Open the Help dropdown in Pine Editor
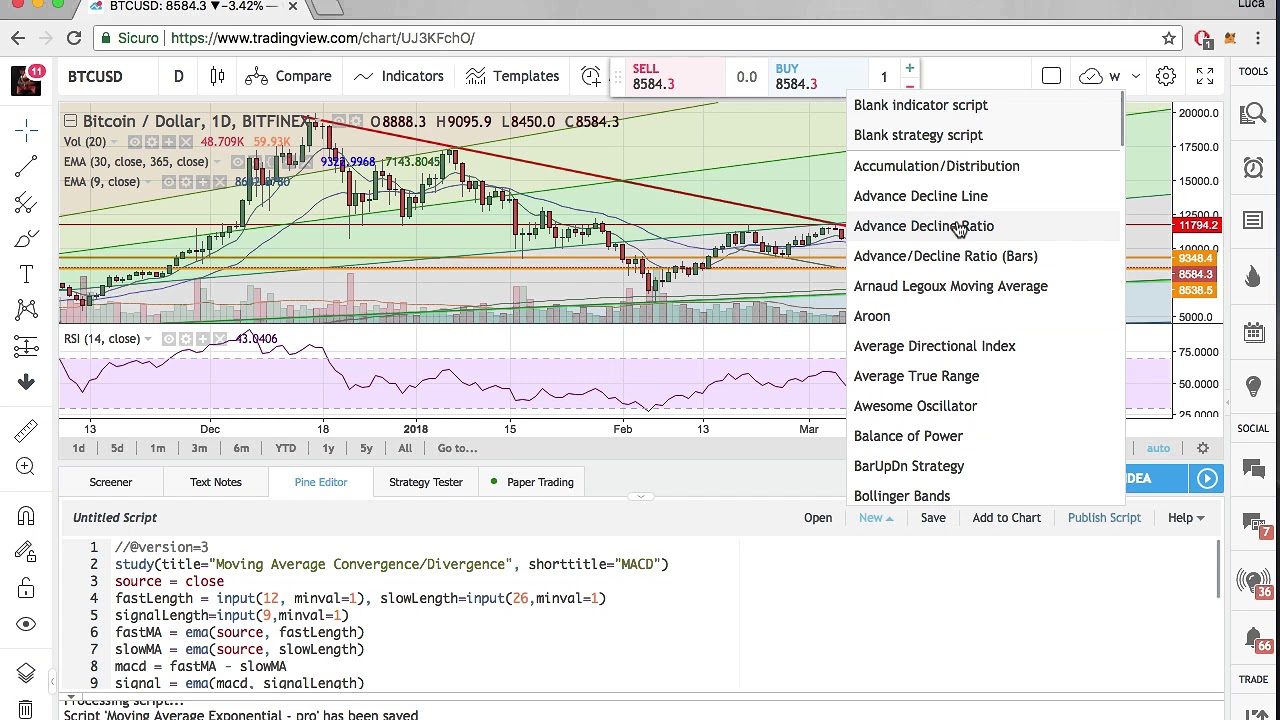Image resolution: width=1280 pixels, height=720 pixels. pyautogui.click(x=1186, y=518)
